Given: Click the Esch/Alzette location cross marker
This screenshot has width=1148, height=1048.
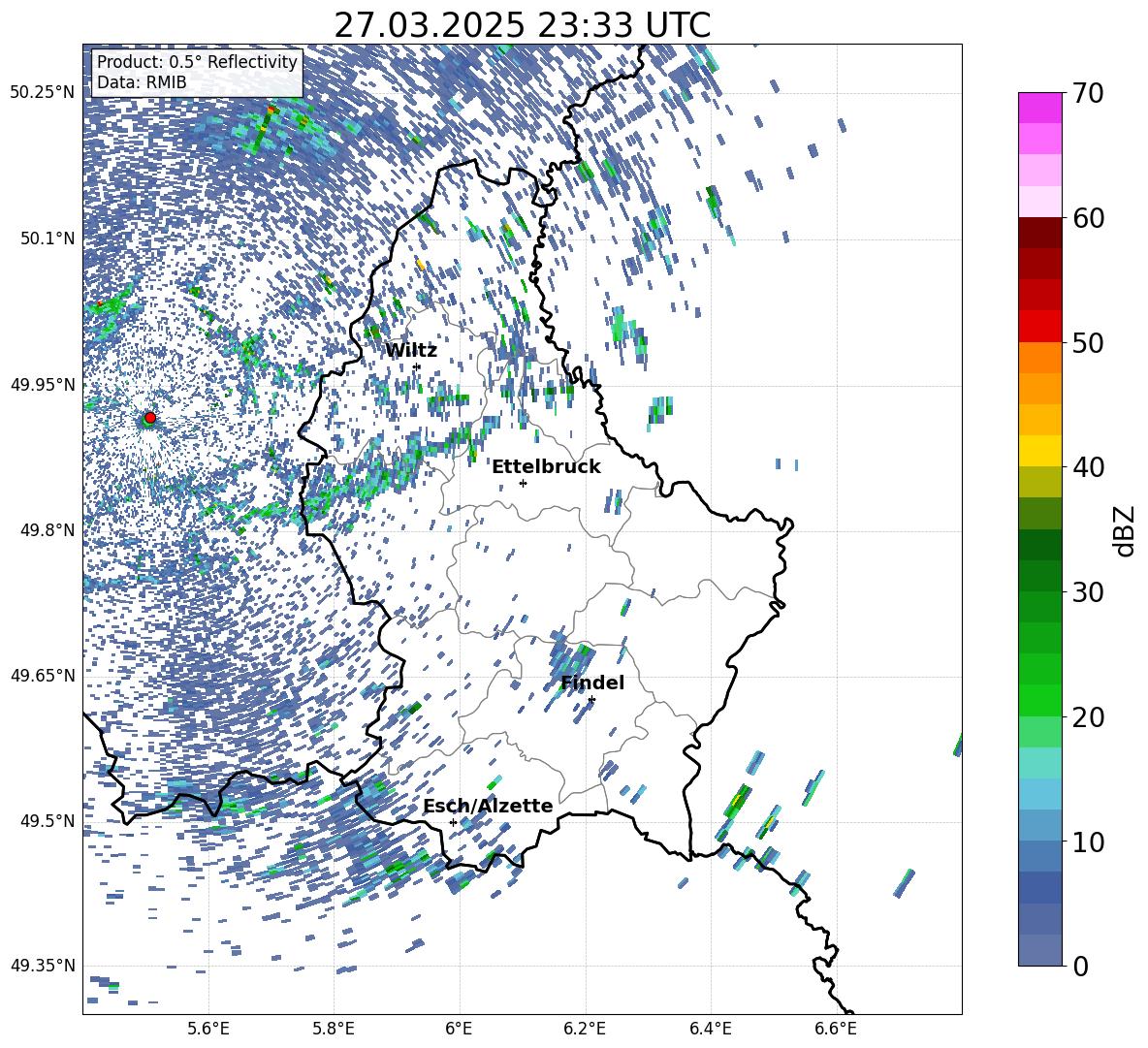Looking at the screenshot, I should (453, 822).
